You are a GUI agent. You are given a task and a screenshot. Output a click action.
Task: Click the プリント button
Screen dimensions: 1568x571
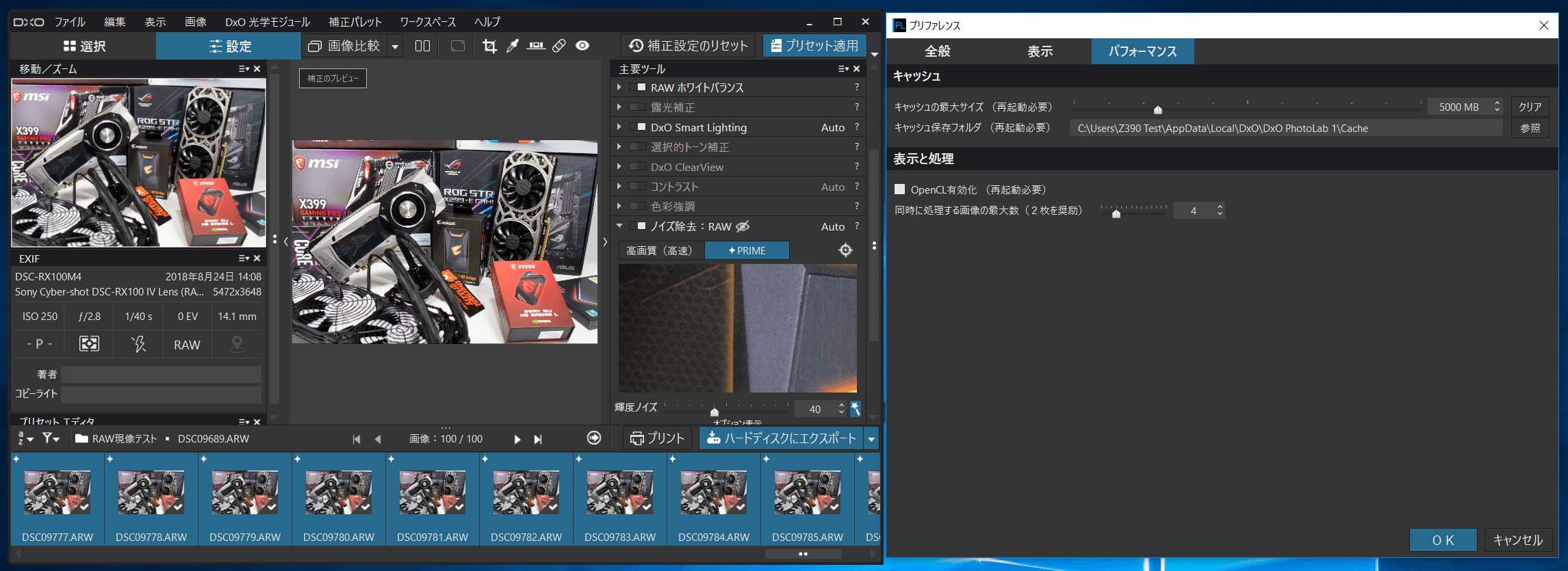tap(658, 438)
